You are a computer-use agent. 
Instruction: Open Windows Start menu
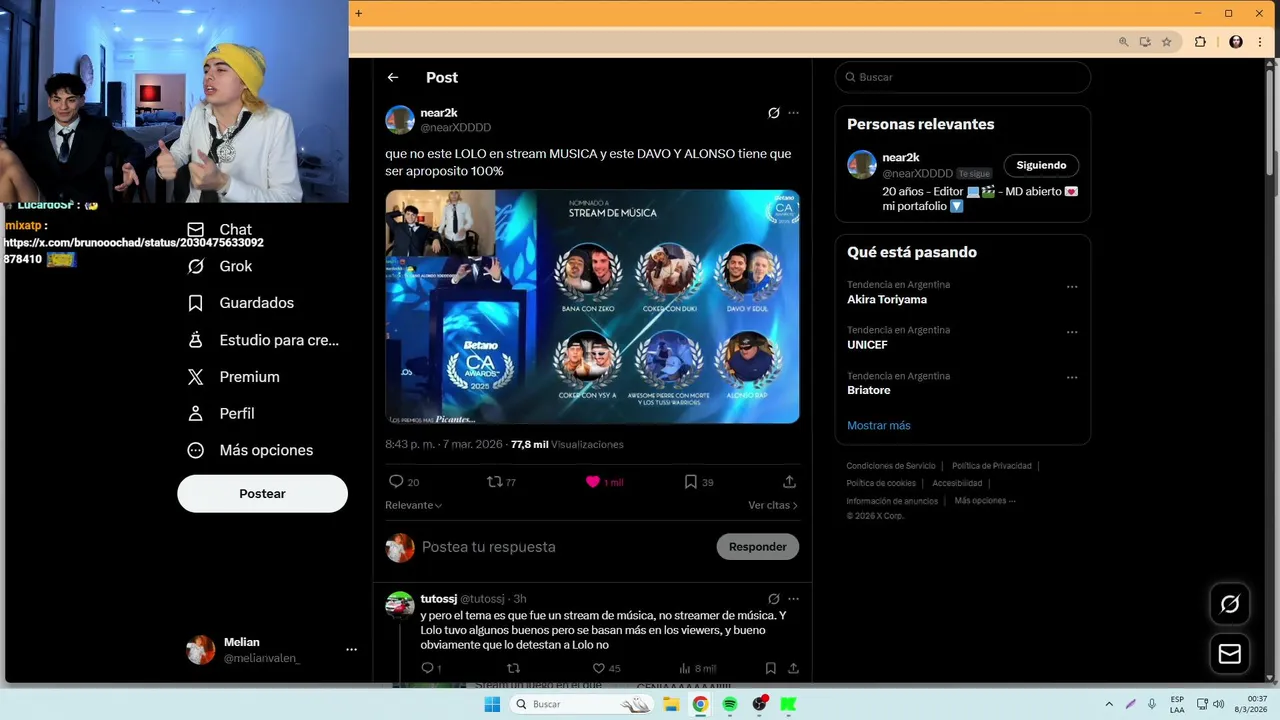[492, 704]
